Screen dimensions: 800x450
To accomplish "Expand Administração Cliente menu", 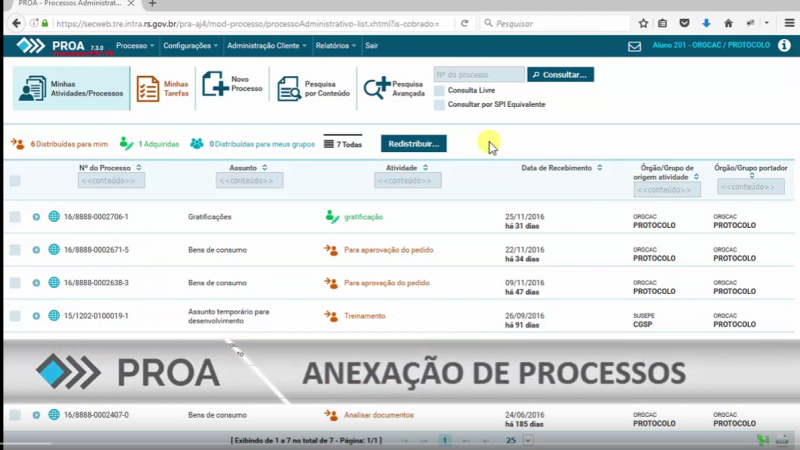I will click(x=267, y=46).
